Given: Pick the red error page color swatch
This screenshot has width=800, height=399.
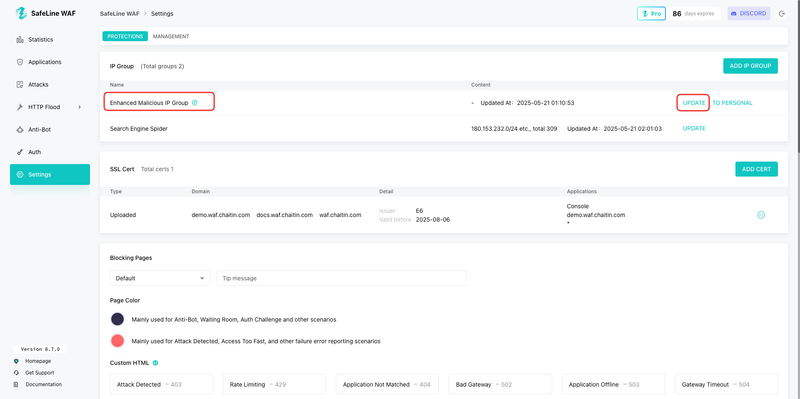Looking at the screenshot, I should (x=117, y=340).
